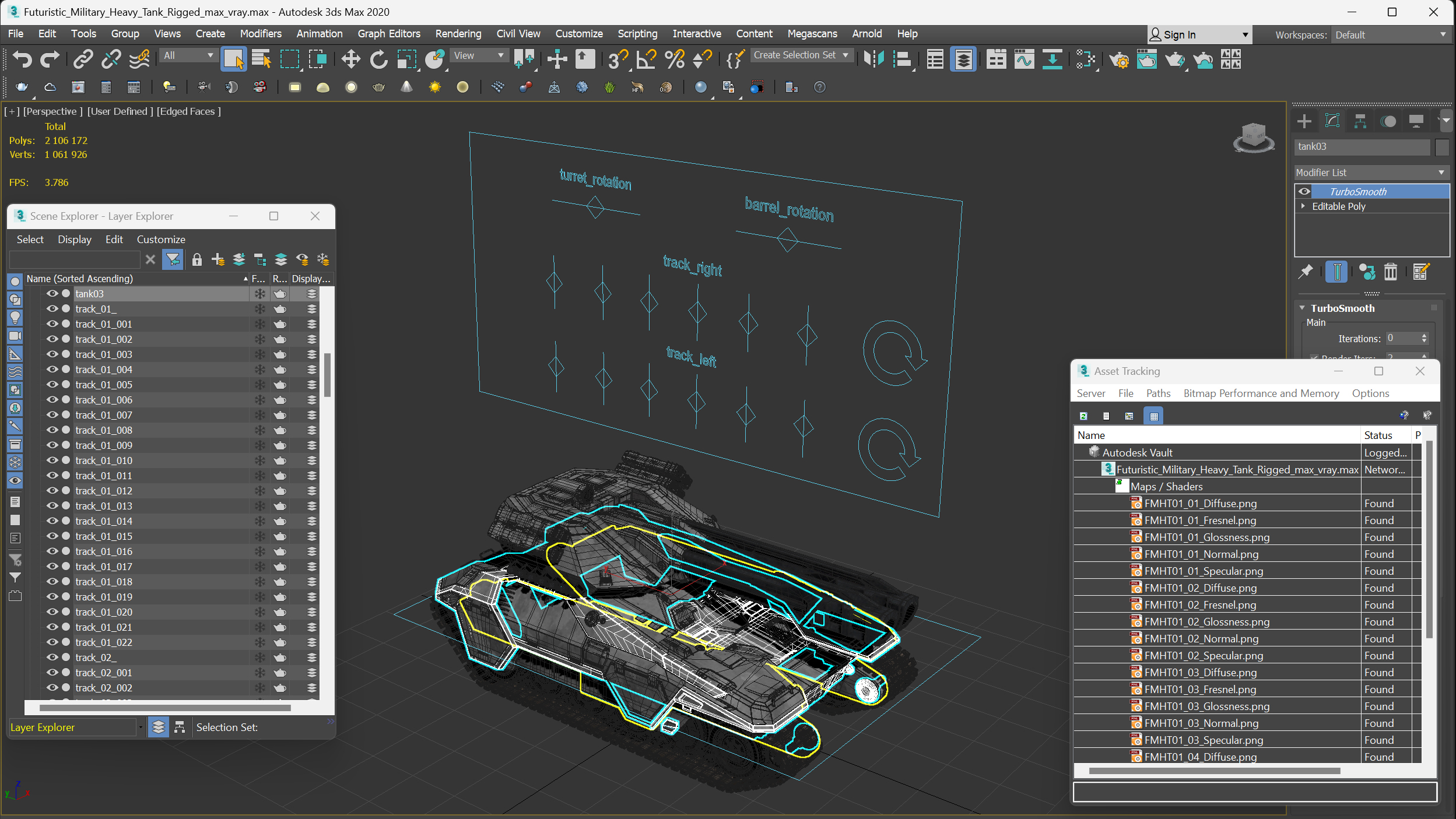Screen dimensions: 1456x819
Task: Open Customize menu in Scene Explorer
Action: coord(161,239)
